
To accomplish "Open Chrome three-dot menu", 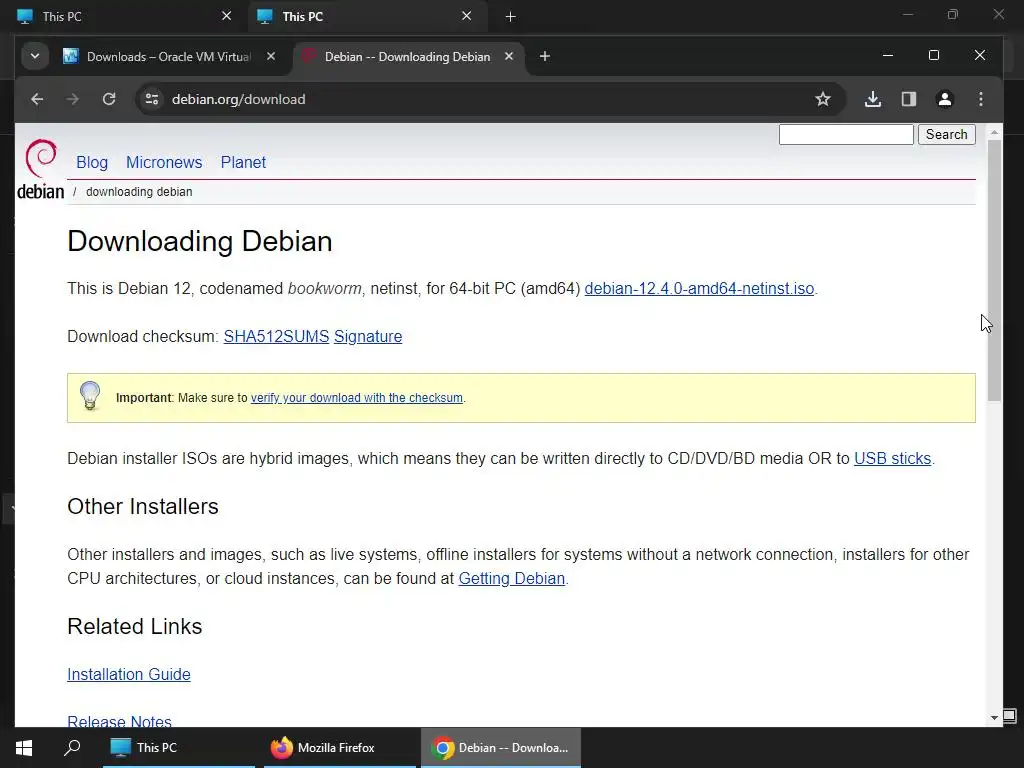I will [x=981, y=99].
